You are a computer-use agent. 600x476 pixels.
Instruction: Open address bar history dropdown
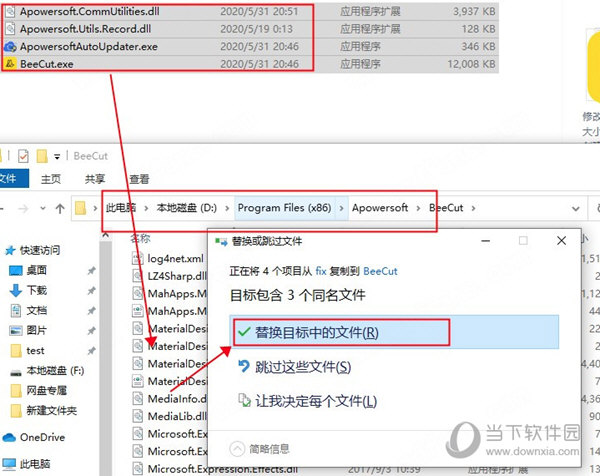[x=576, y=209]
